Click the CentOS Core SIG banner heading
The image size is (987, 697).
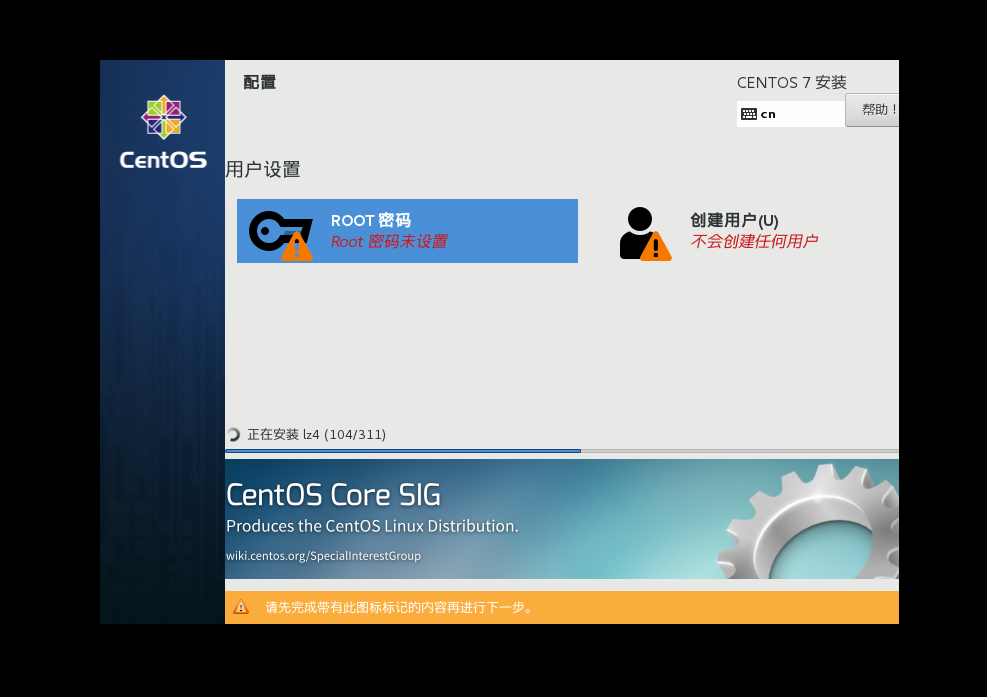pos(334,494)
